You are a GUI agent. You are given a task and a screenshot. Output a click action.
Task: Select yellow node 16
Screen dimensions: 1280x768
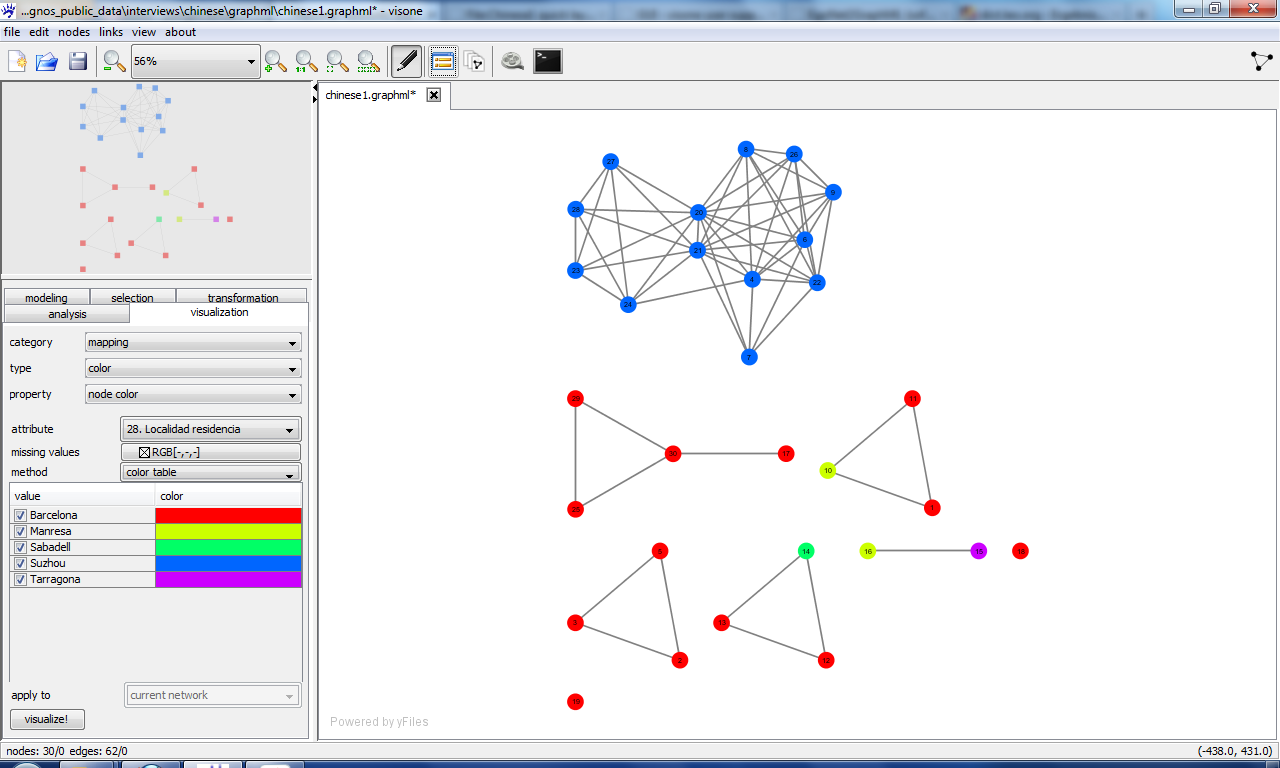[x=868, y=551]
